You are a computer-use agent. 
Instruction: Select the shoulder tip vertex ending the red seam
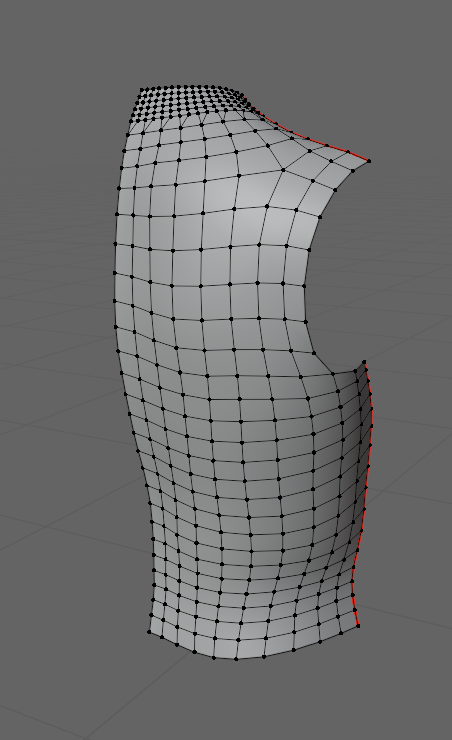pyautogui.click(x=369, y=161)
